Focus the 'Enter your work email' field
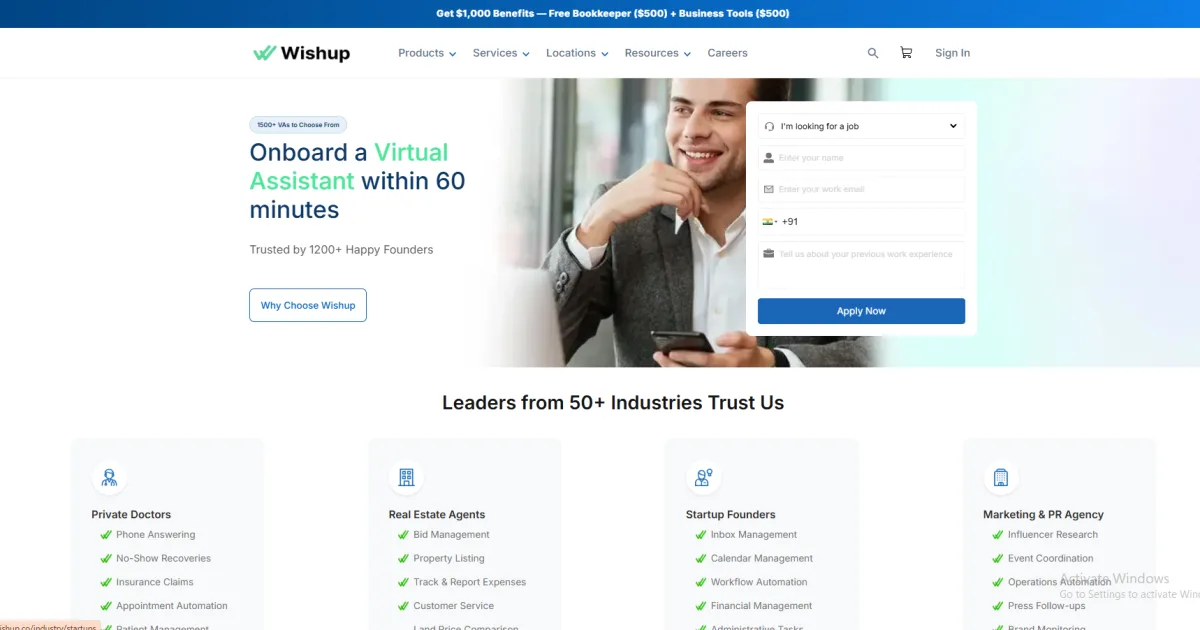 [861, 189]
